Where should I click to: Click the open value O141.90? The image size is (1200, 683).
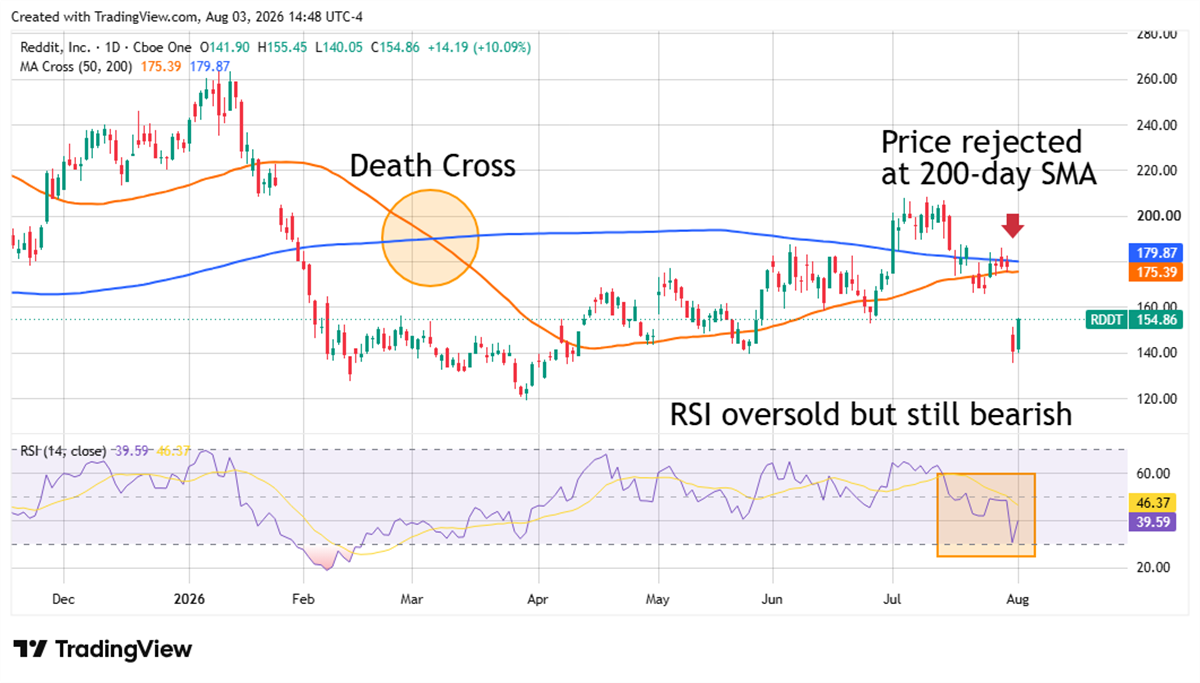tap(226, 47)
